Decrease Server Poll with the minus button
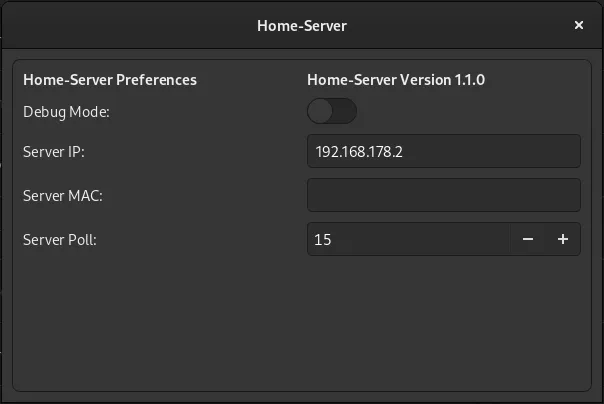Image resolution: width=604 pixels, height=404 pixels. (528, 239)
